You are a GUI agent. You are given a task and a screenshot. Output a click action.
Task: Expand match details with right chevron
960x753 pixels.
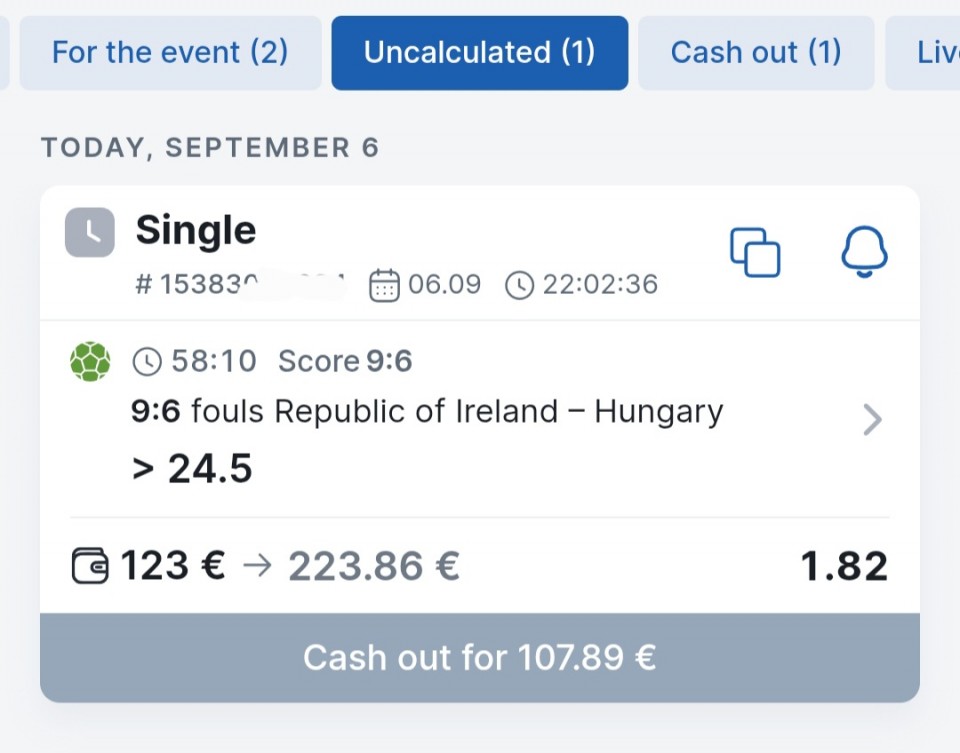tap(872, 419)
